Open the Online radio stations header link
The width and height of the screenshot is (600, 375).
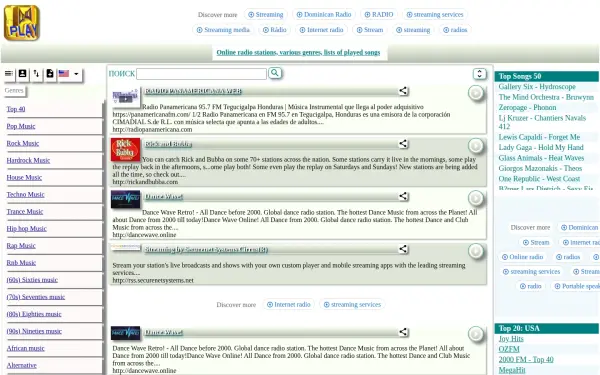(298, 52)
